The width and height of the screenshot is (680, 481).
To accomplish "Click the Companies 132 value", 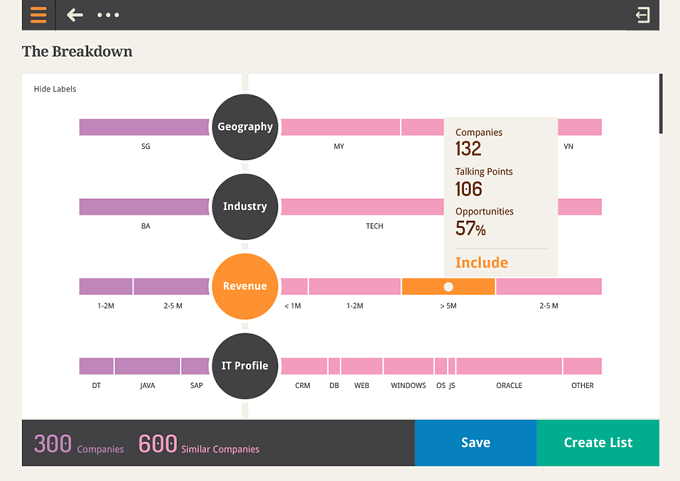I will click(x=468, y=149).
